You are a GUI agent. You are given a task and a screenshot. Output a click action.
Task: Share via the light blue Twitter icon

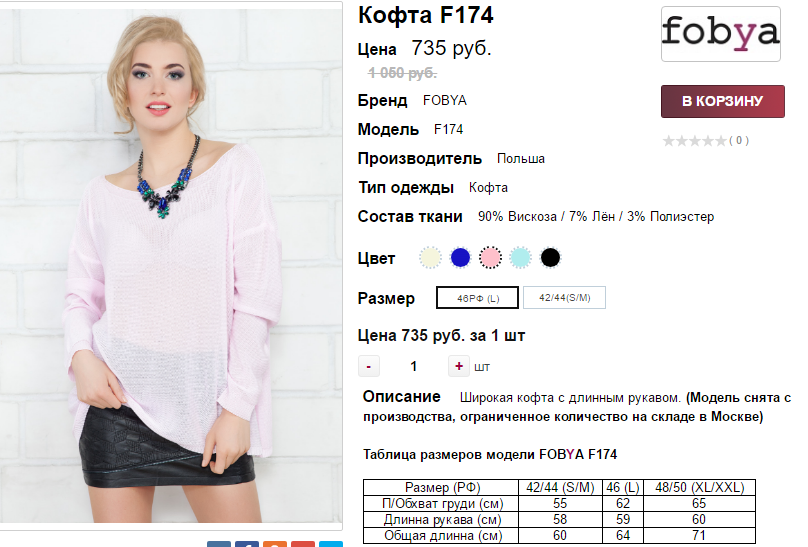click(330, 544)
